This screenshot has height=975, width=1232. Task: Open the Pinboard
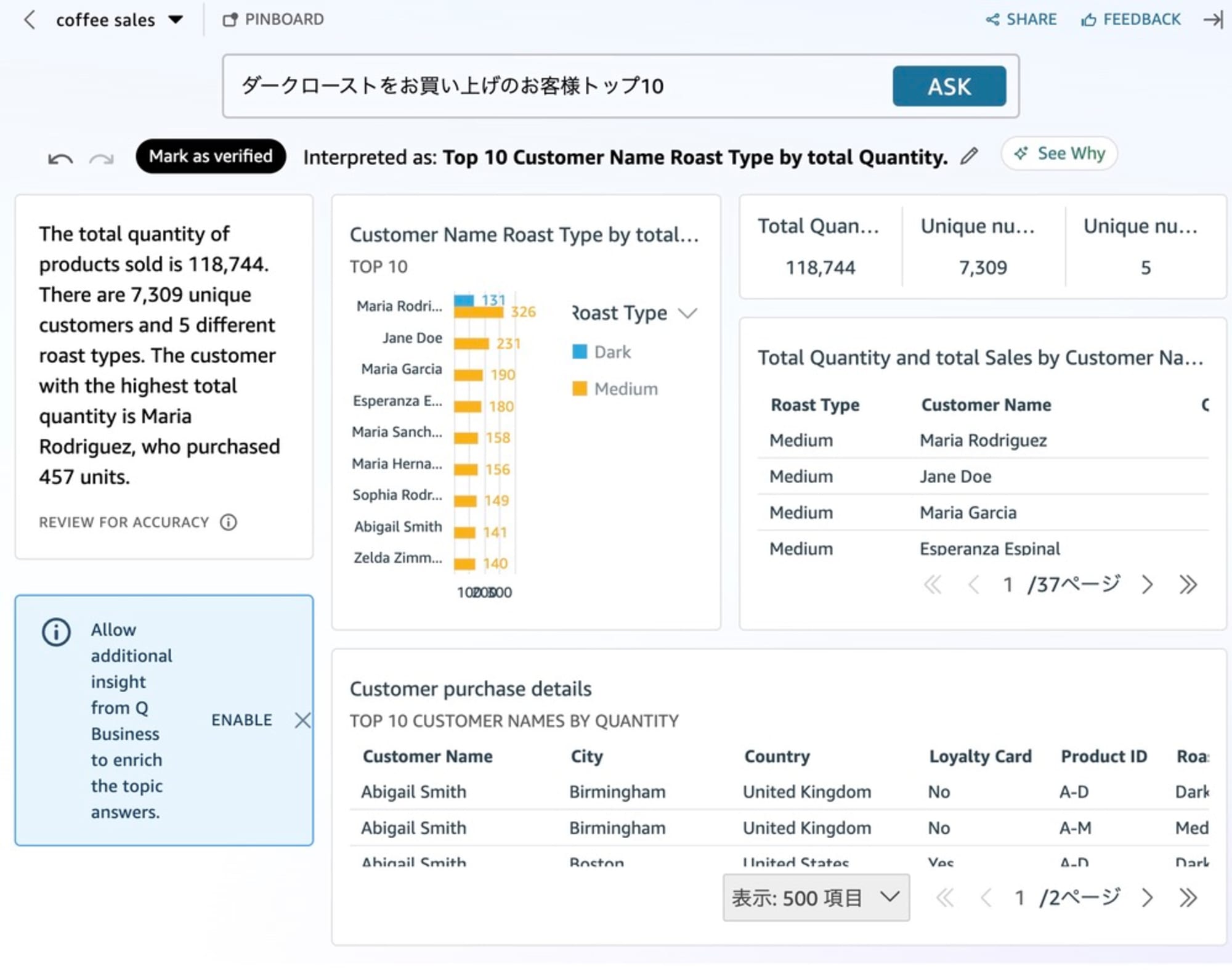(273, 20)
